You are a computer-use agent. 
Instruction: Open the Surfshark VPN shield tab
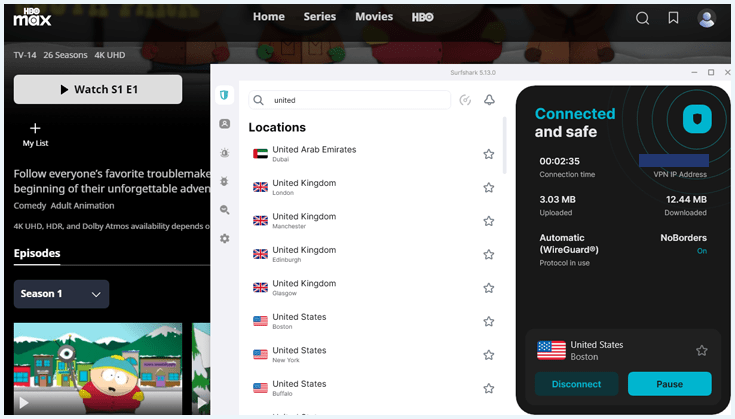(x=224, y=95)
